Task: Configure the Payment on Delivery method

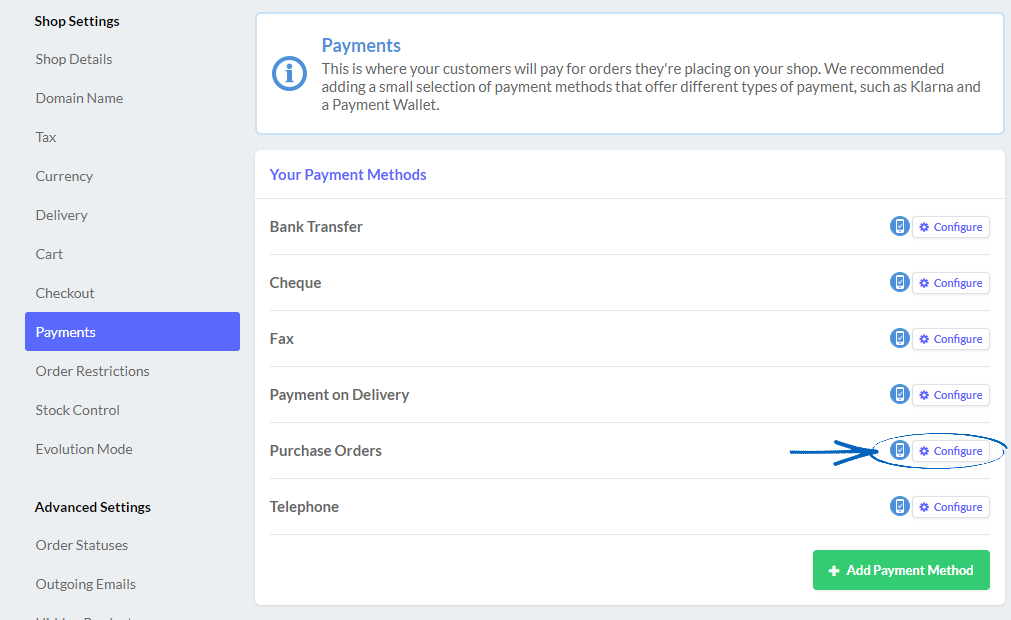Action: pos(950,394)
